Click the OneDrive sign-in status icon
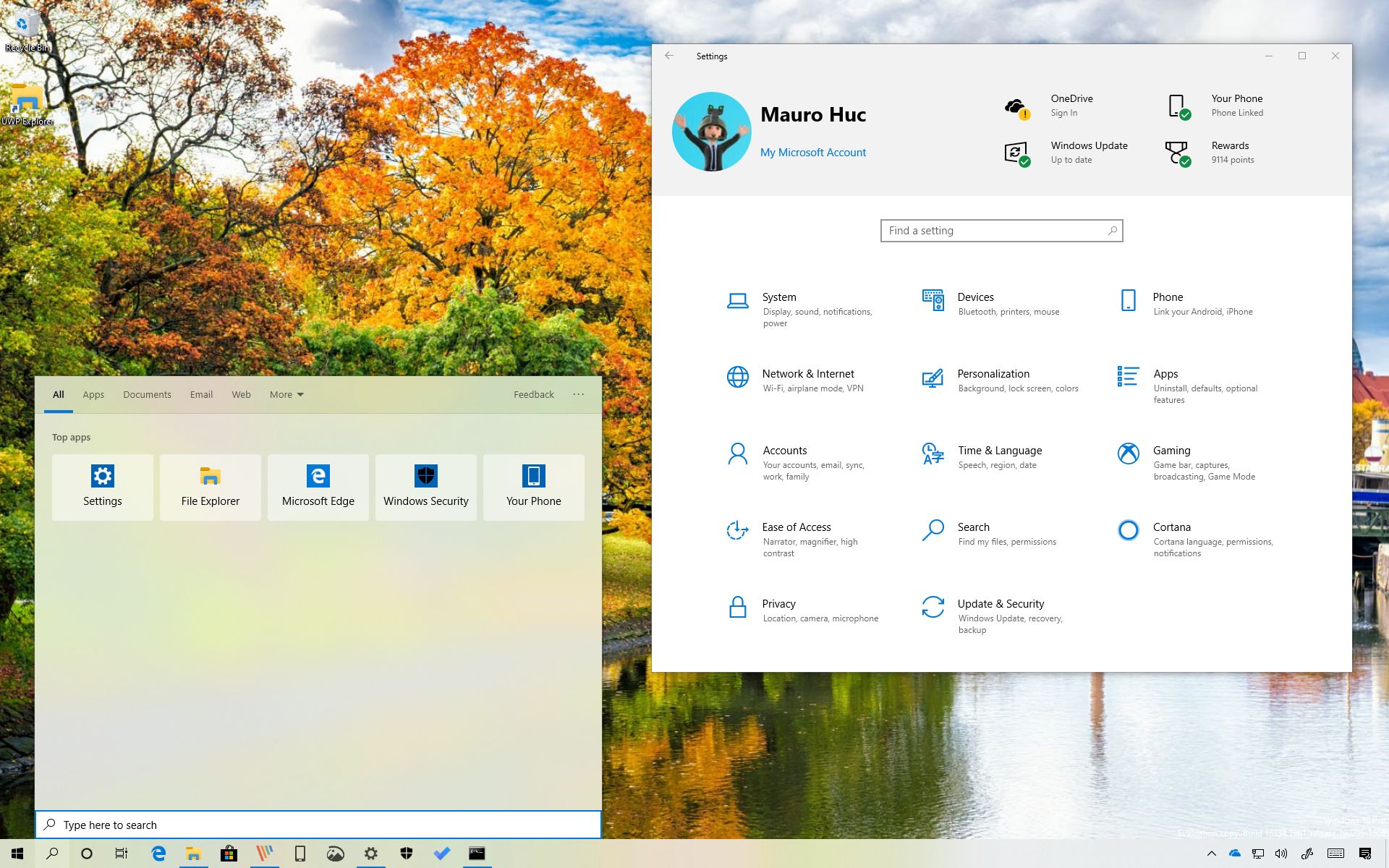The image size is (1389, 868). tap(1016, 108)
